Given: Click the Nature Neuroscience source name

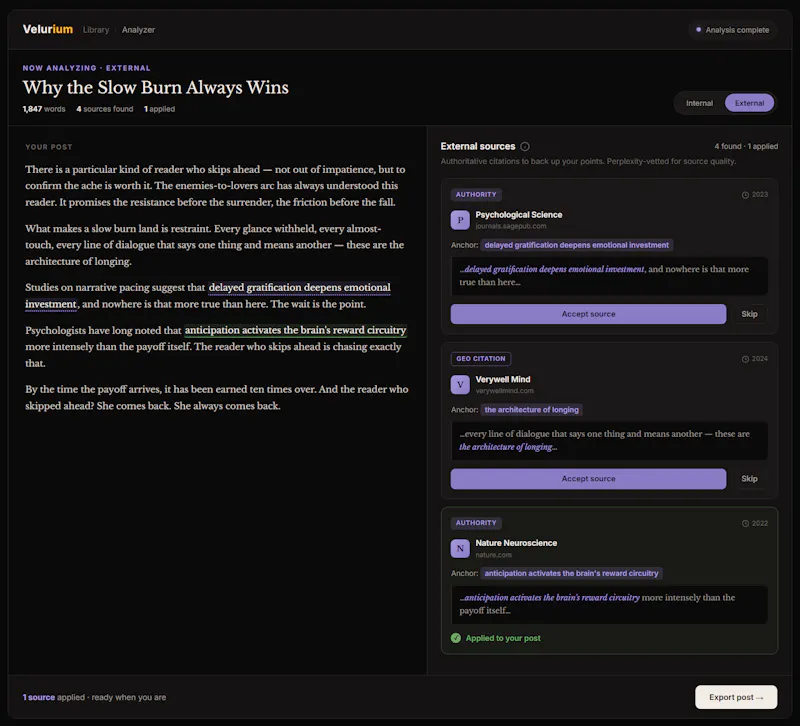Looking at the screenshot, I should pyautogui.click(x=516, y=543).
